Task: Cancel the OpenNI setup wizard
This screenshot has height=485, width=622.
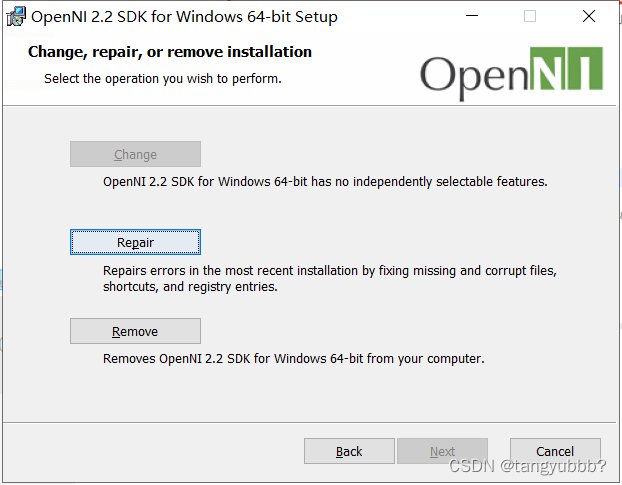Action: [x=555, y=451]
